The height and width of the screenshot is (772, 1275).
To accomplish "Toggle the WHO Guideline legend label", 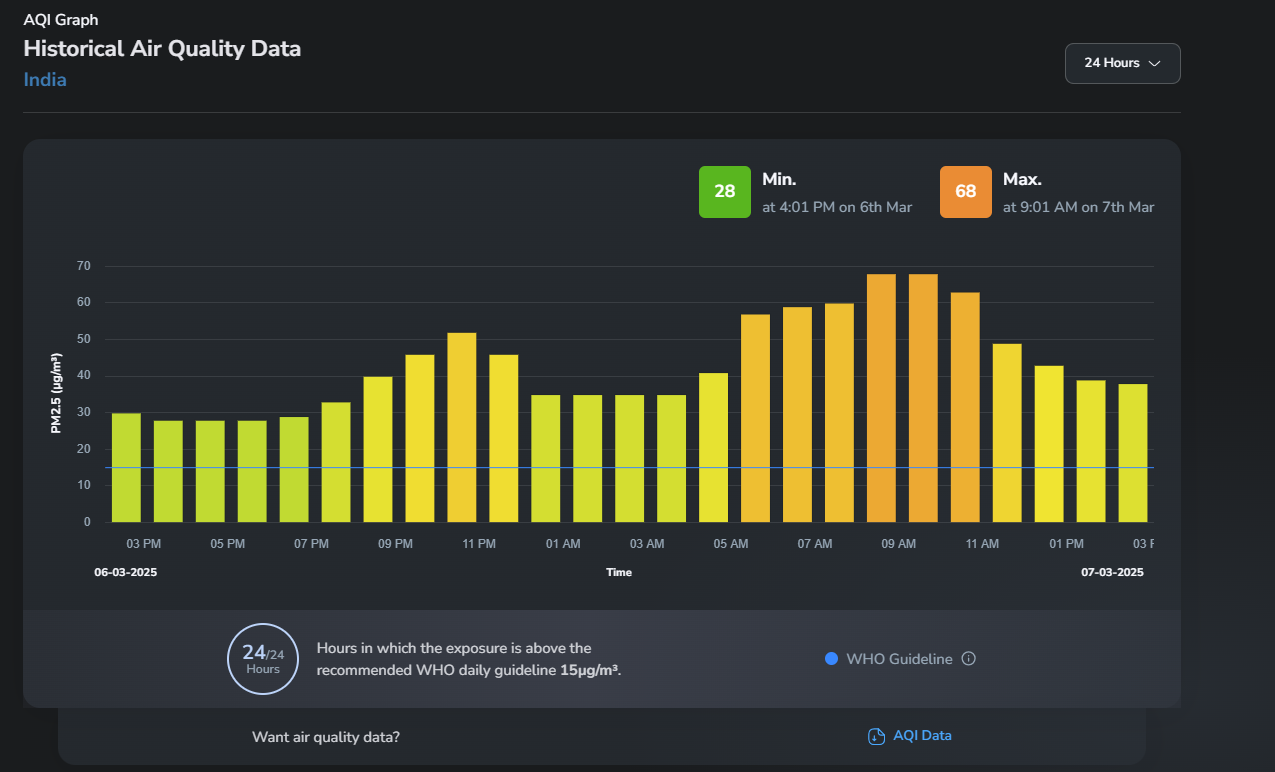I will pos(899,659).
